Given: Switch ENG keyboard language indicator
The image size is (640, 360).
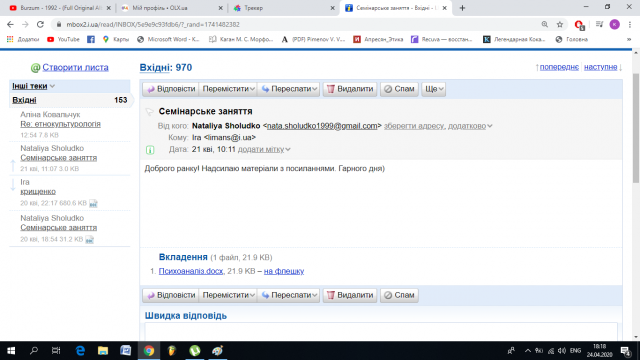Looking at the screenshot, I should pos(576,351).
